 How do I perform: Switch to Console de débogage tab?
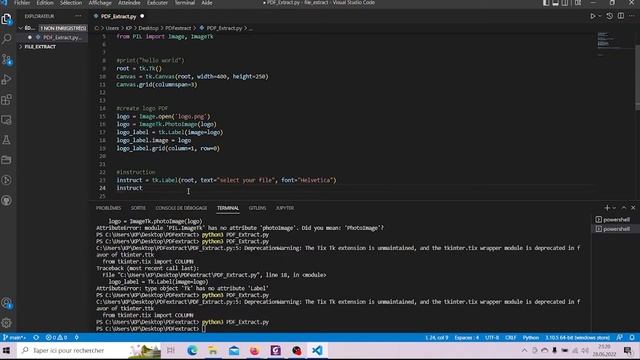181,208
